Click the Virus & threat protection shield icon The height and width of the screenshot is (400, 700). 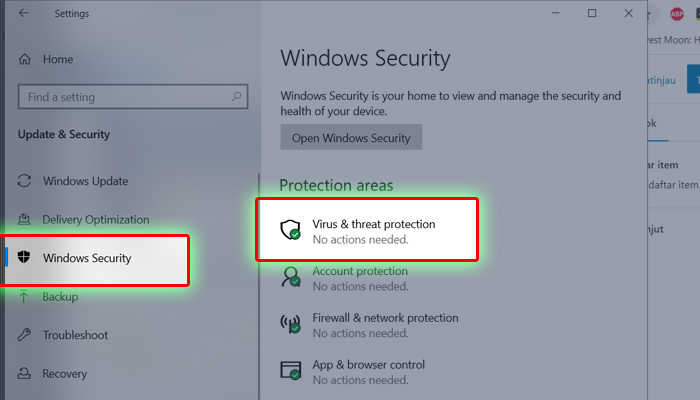290,230
